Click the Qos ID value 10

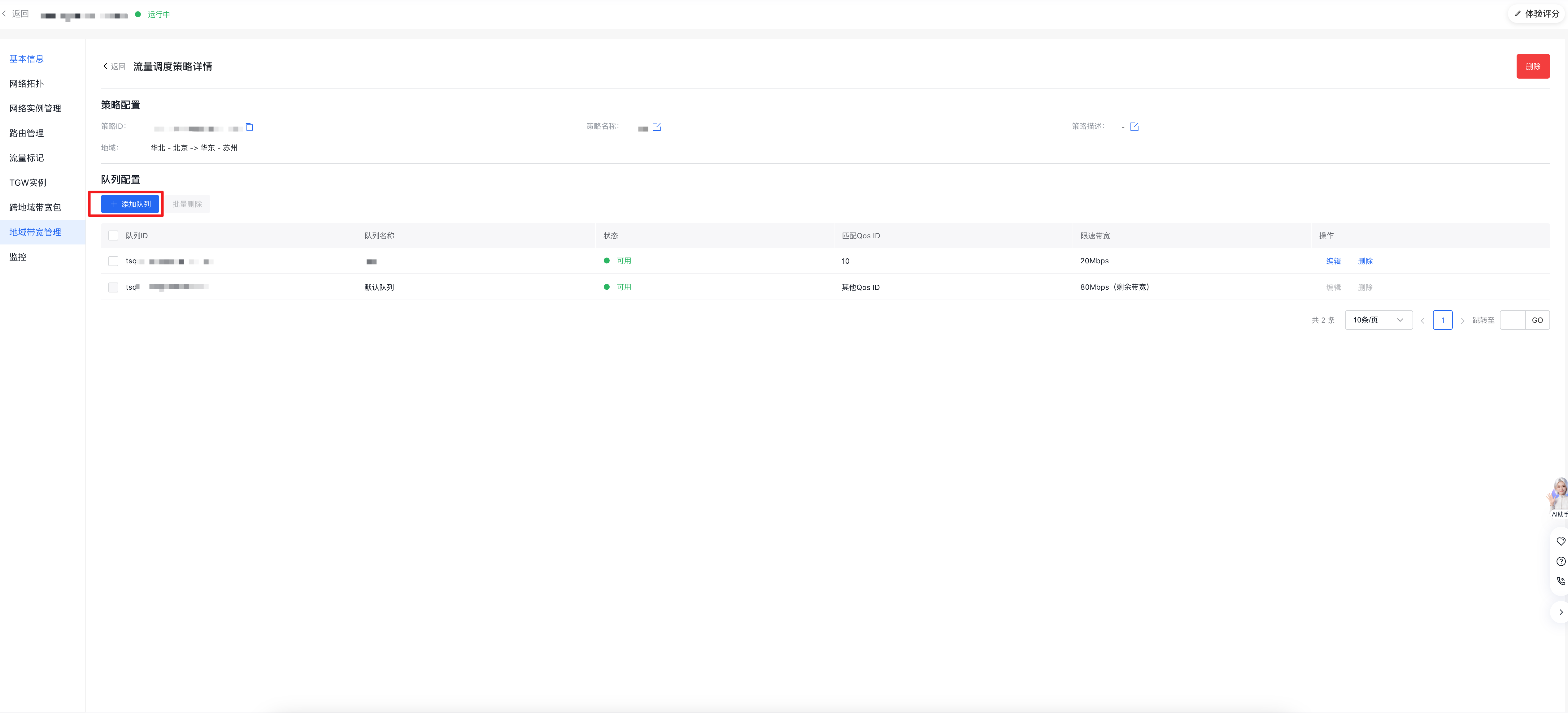pyautogui.click(x=846, y=261)
